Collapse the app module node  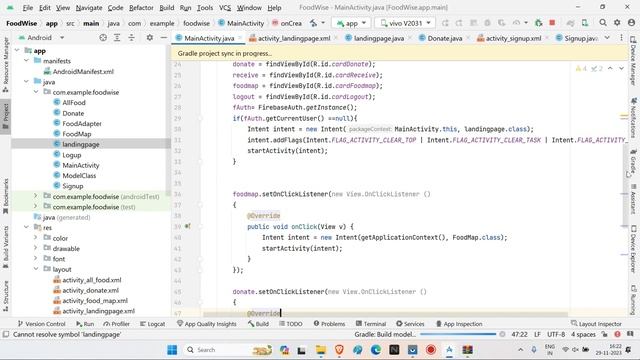click(x=17, y=51)
